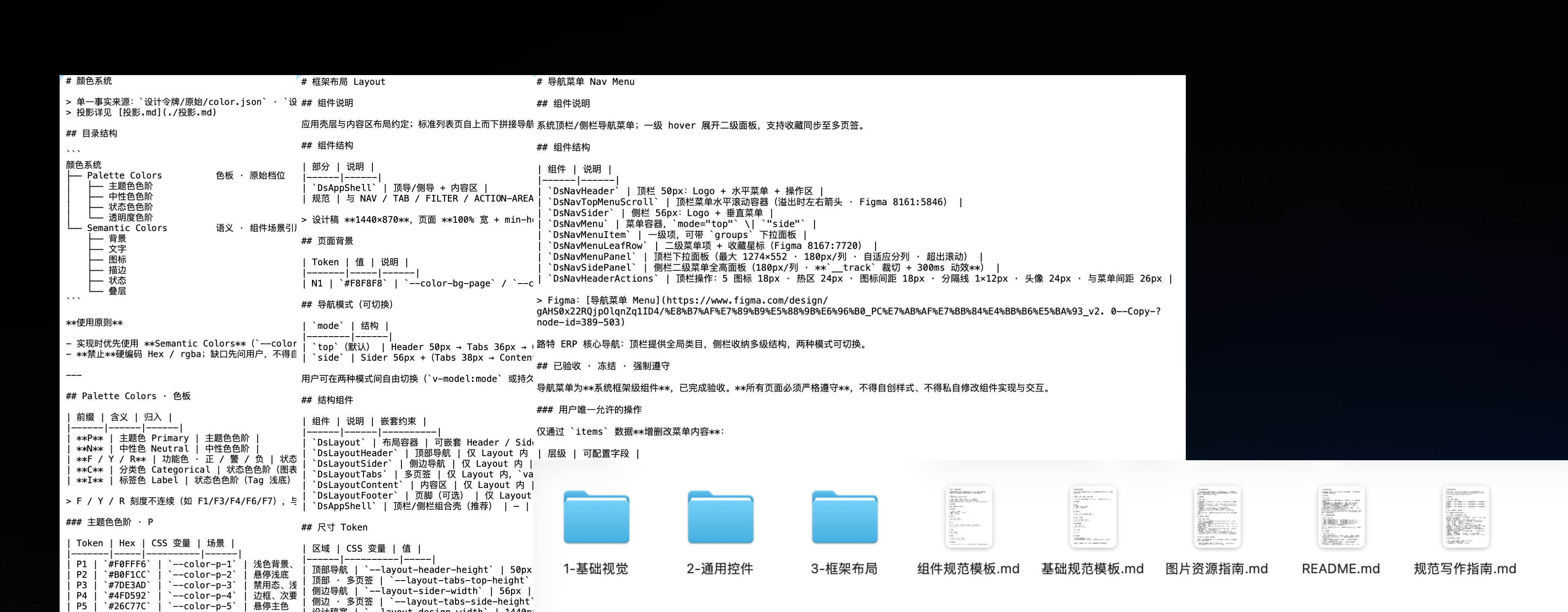Viewport: 1568px width, 612px height.
Task: Click the "`DsLayoutFooter`" table cell
Action: (354, 496)
